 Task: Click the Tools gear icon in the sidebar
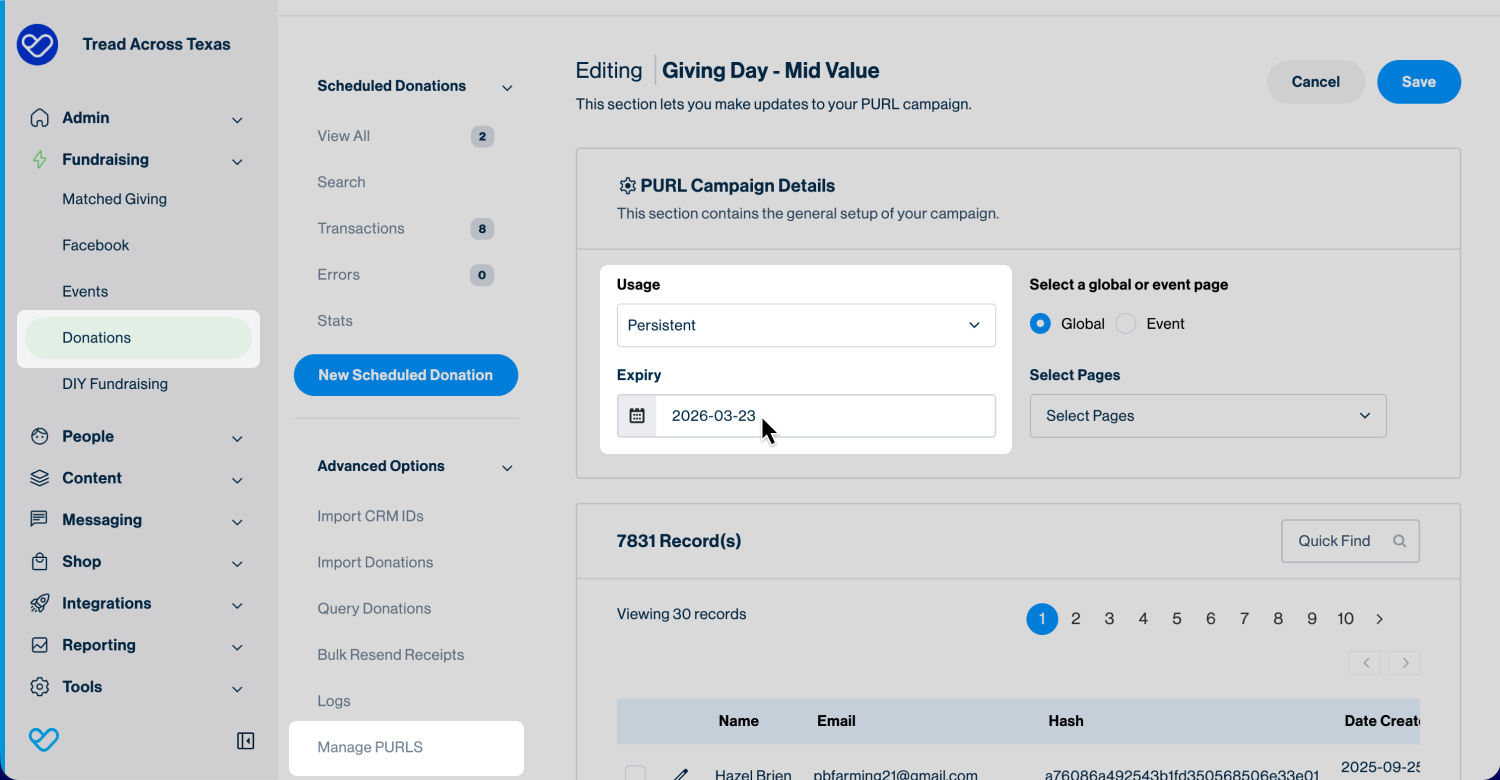40,687
